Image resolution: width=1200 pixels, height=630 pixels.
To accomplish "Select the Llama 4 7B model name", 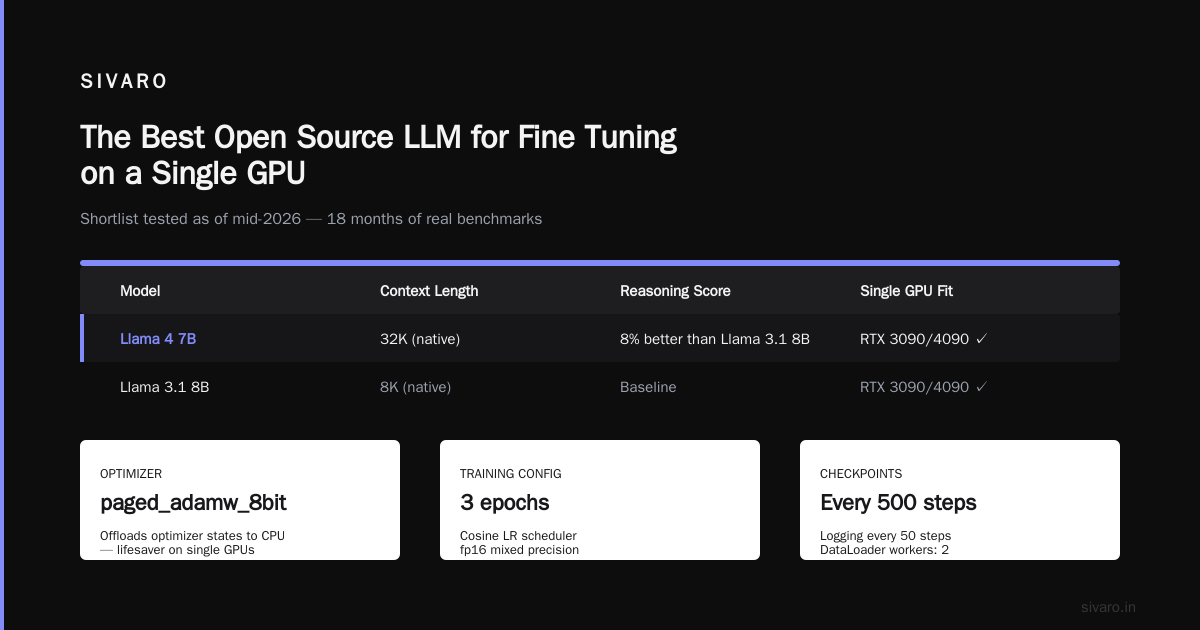I will coord(158,339).
